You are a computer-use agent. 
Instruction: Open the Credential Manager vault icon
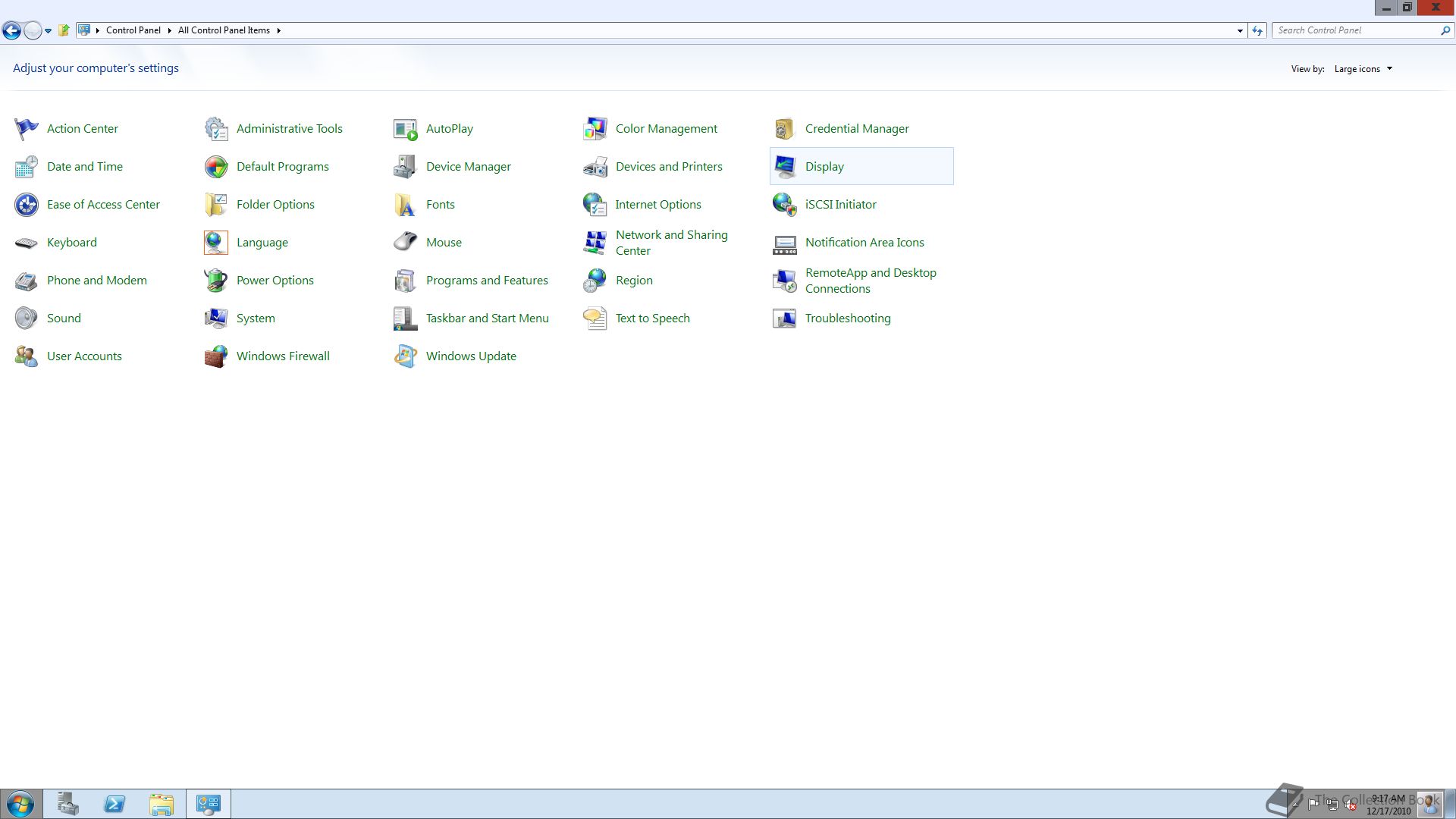pyautogui.click(x=785, y=129)
